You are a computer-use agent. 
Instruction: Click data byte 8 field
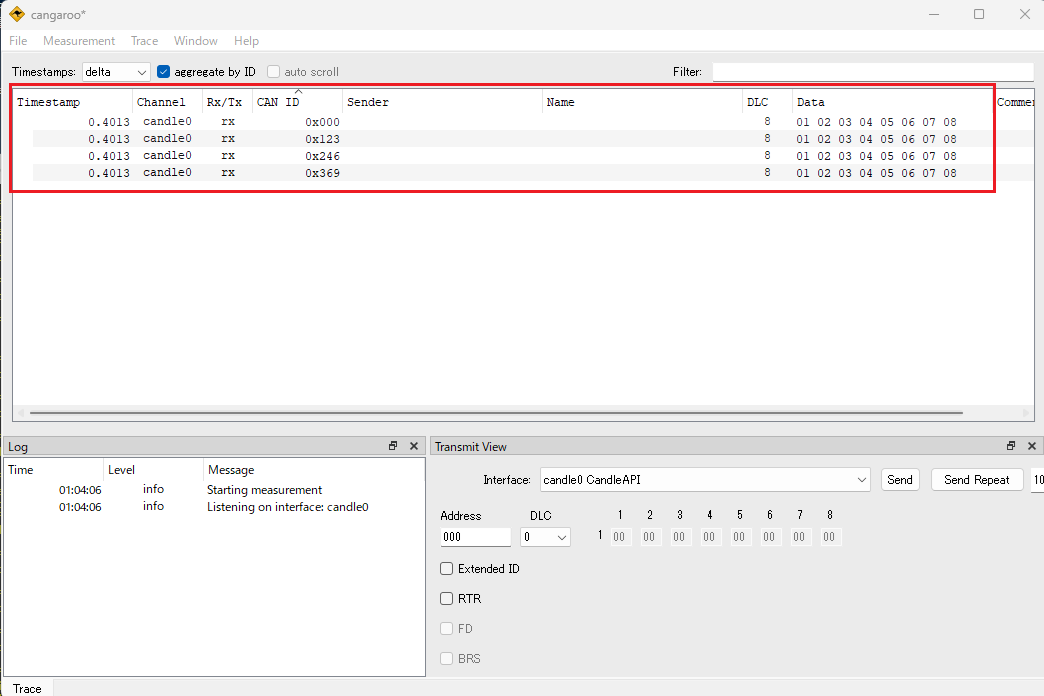[x=830, y=537]
